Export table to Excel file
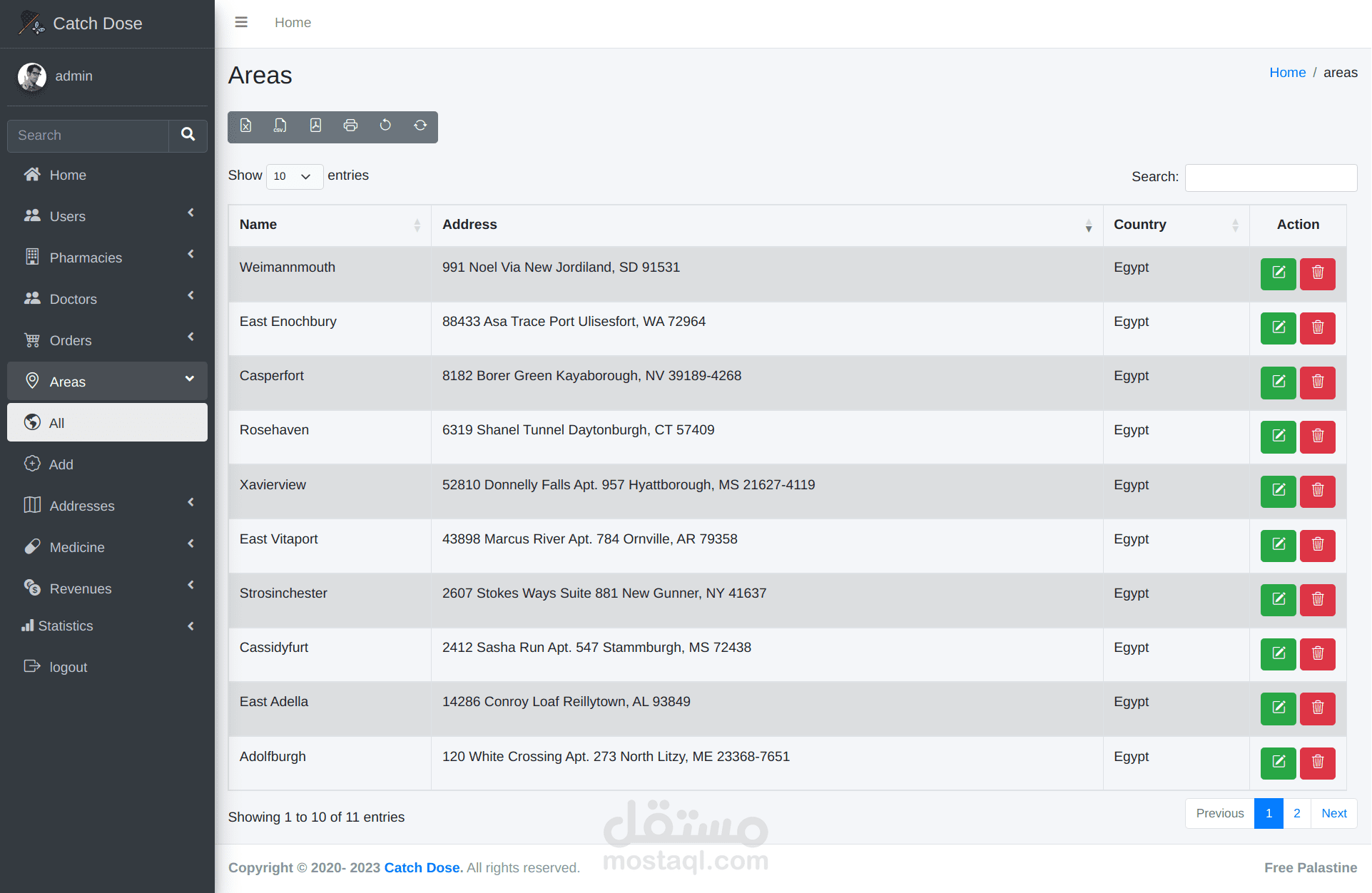 coord(245,126)
